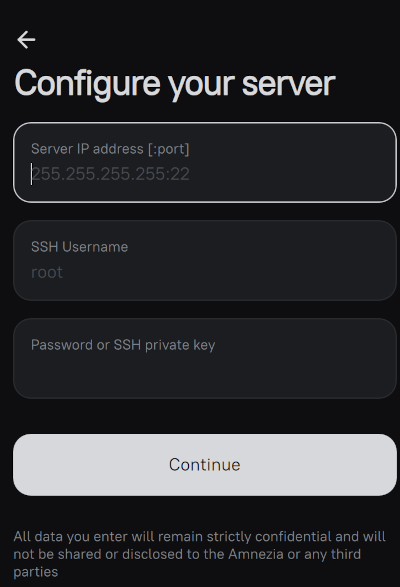The width and height of the screenshot is (400, 587).
Task: Focus the Password or SSH private key field
Action: tap(205, 359)
